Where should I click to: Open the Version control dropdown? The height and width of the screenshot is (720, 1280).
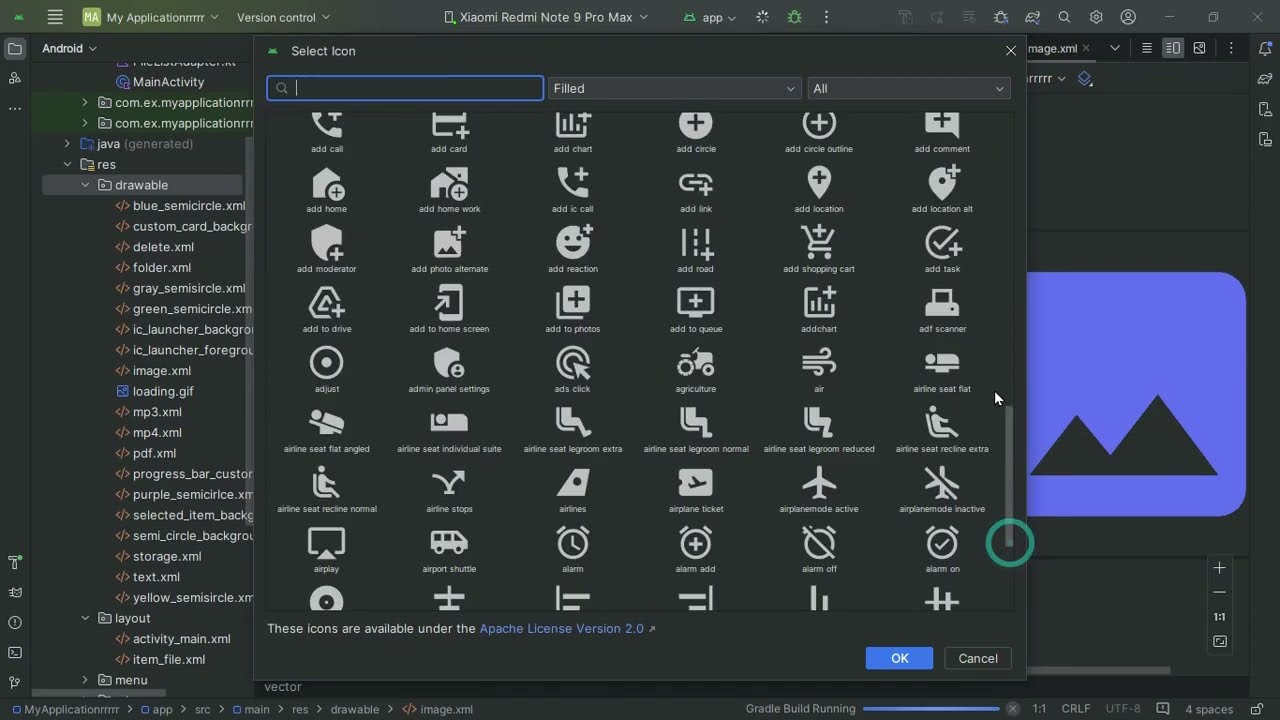tap(283, 17)
